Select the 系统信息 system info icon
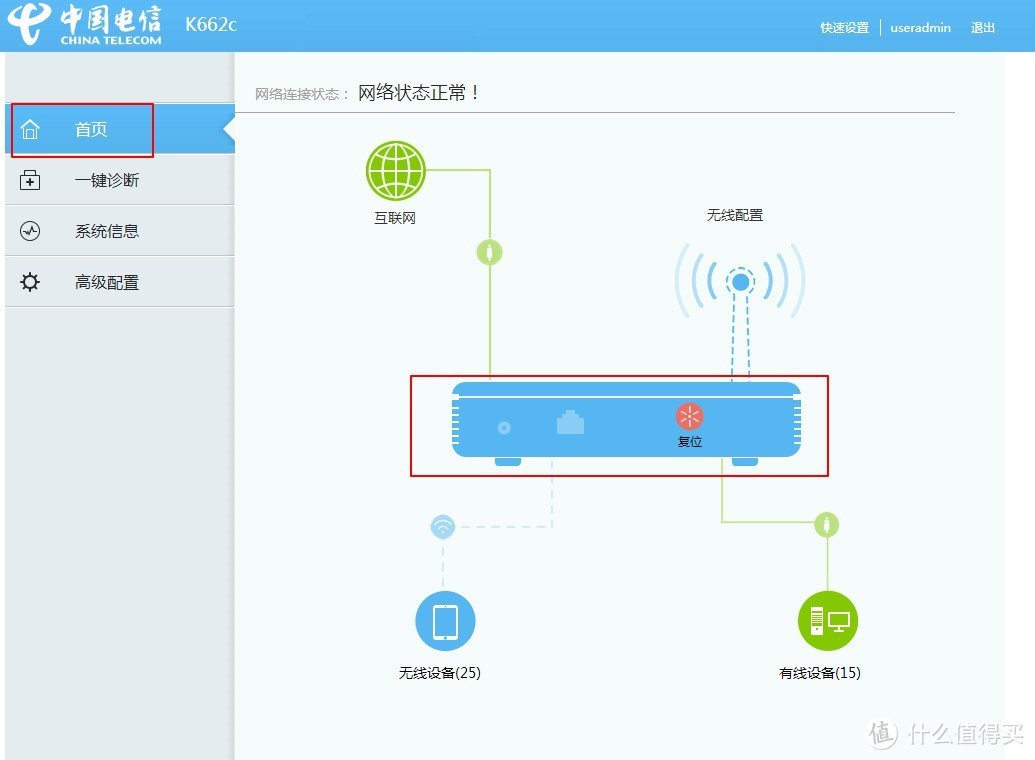1035x760 pixels. [x=30, y=230]
